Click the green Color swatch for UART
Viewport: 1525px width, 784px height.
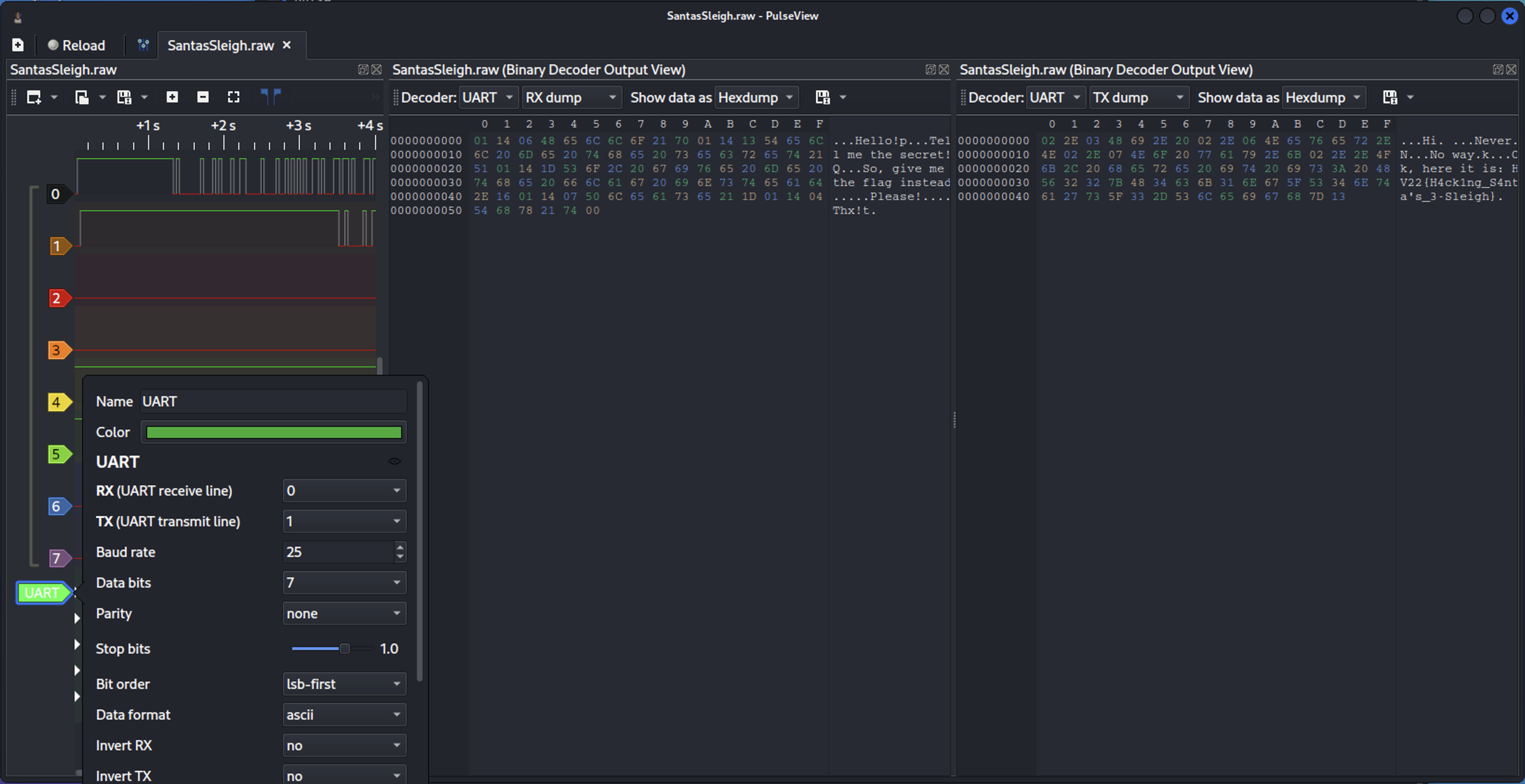274,432
